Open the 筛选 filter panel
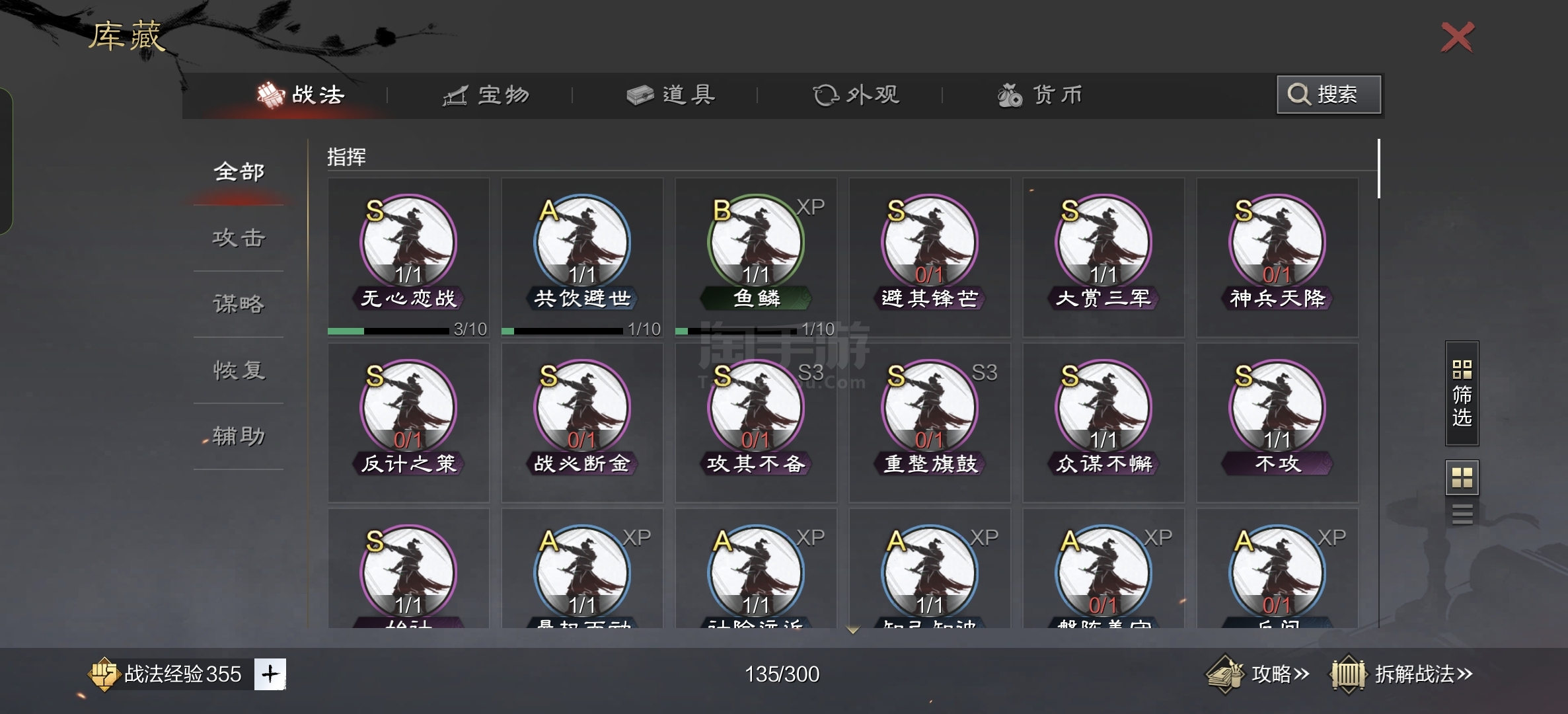The image size is (1568, 714). [x=1462, y=394]
